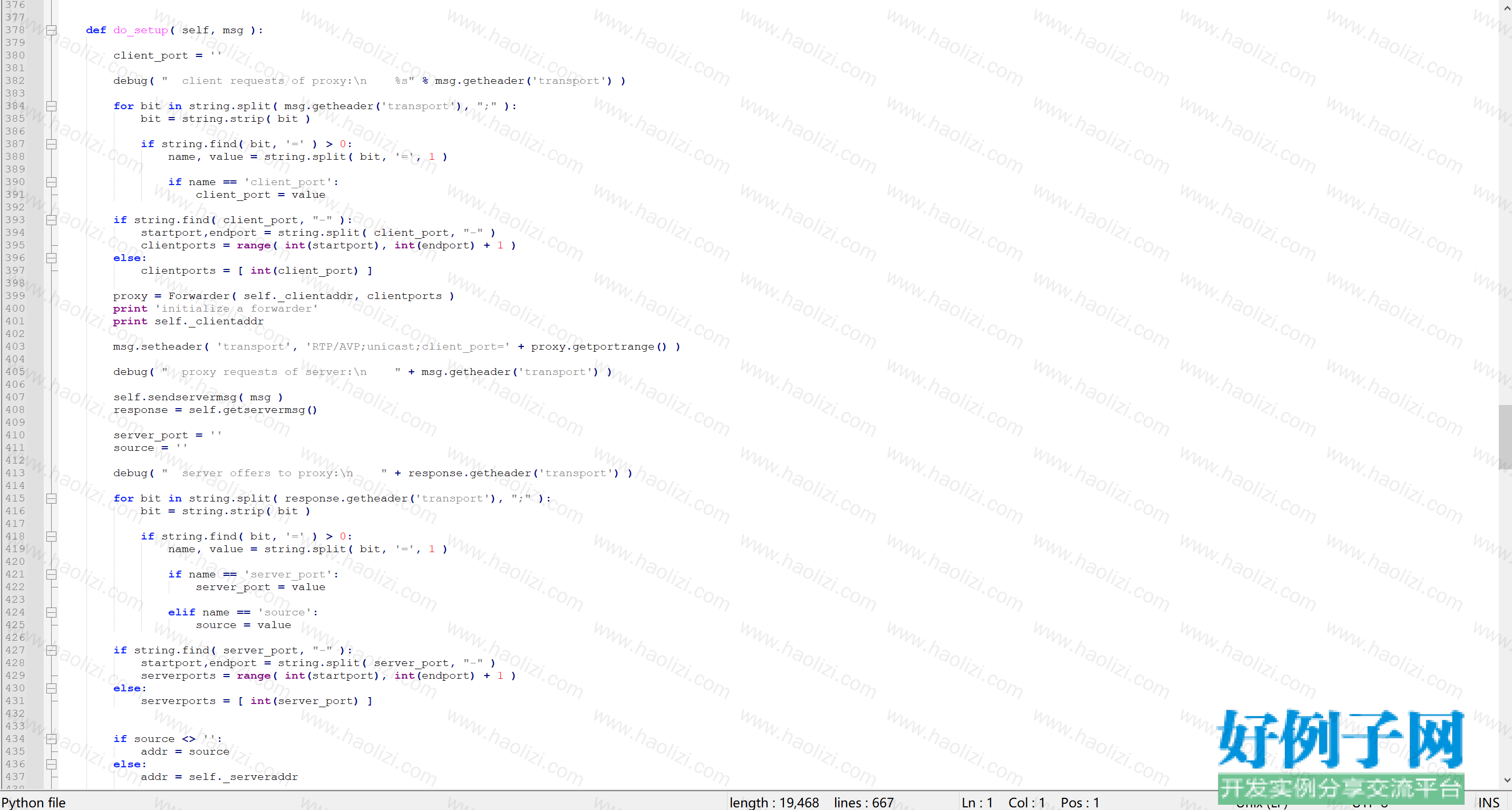This screenshot has width=1512, height=810.
Task: Collapse the server_port if fold at line 421
Action: click(52, 575)
